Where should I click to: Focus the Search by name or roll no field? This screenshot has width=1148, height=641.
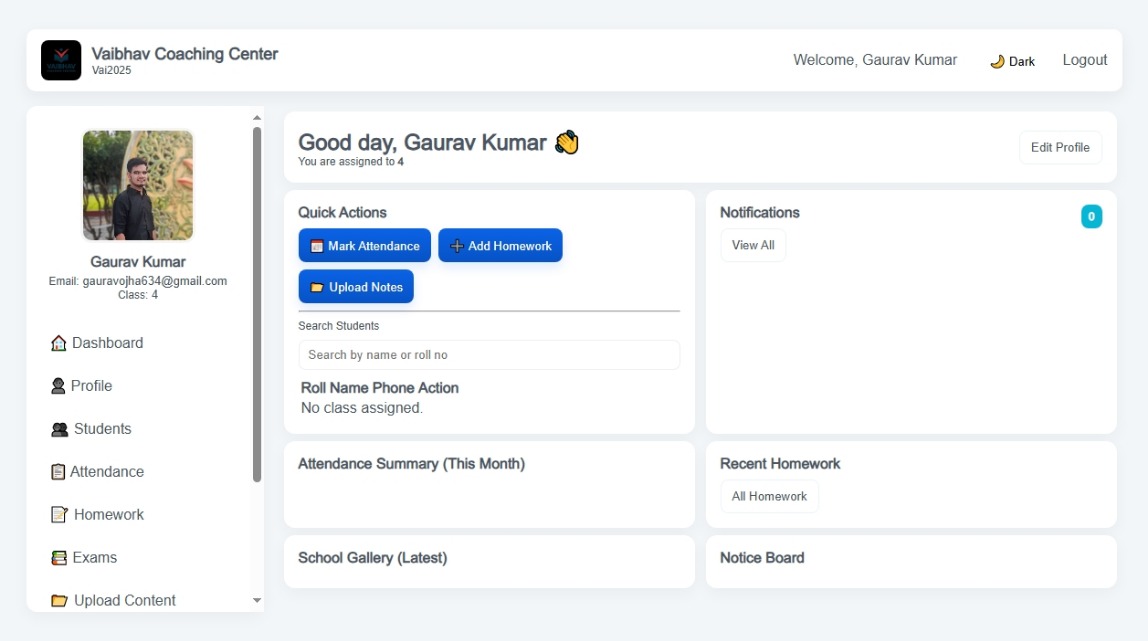(x=489, y=355)
